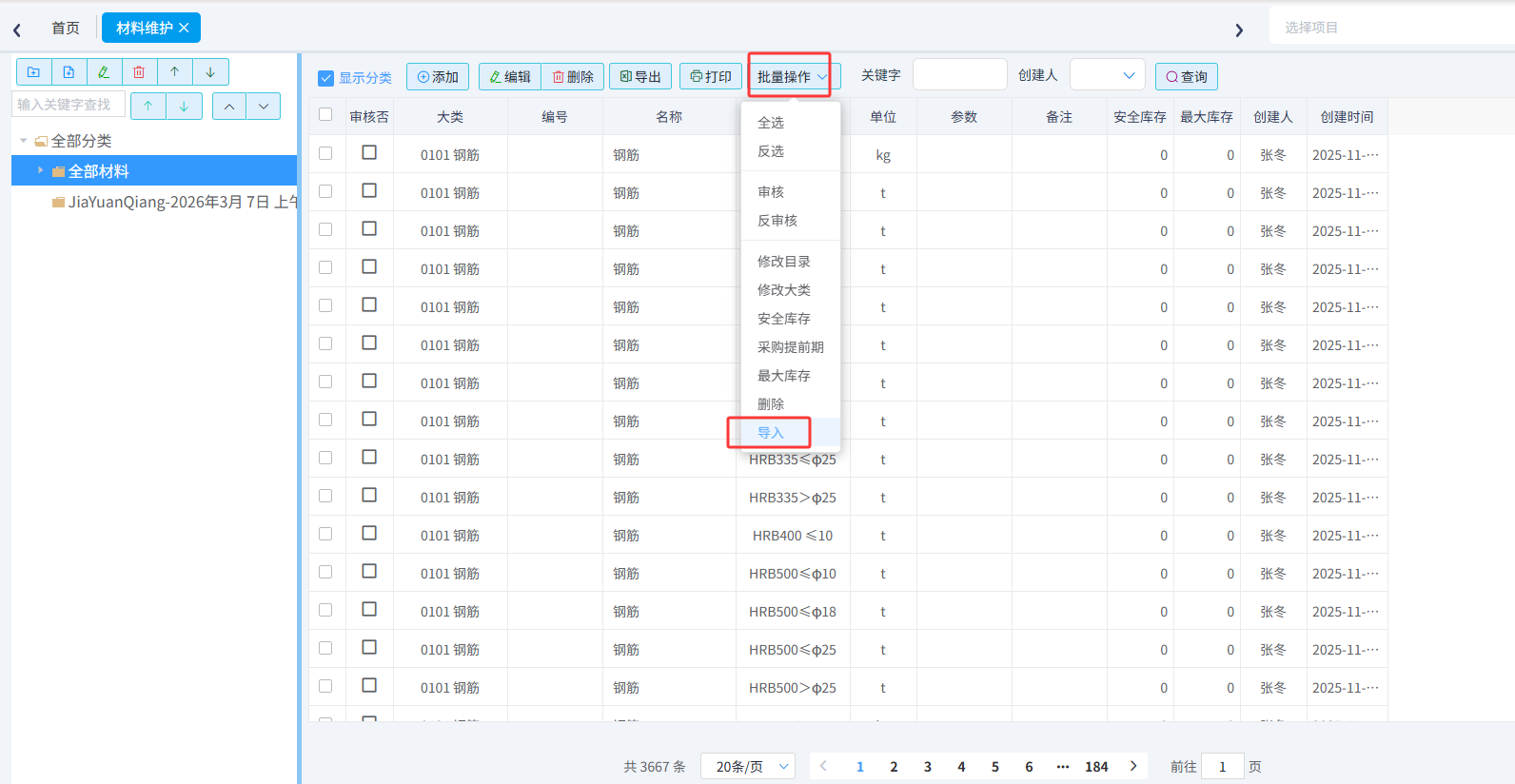Open the 创建人 filter dropdown
This screenshot has height=784, width=1515.
point(1108,74)
